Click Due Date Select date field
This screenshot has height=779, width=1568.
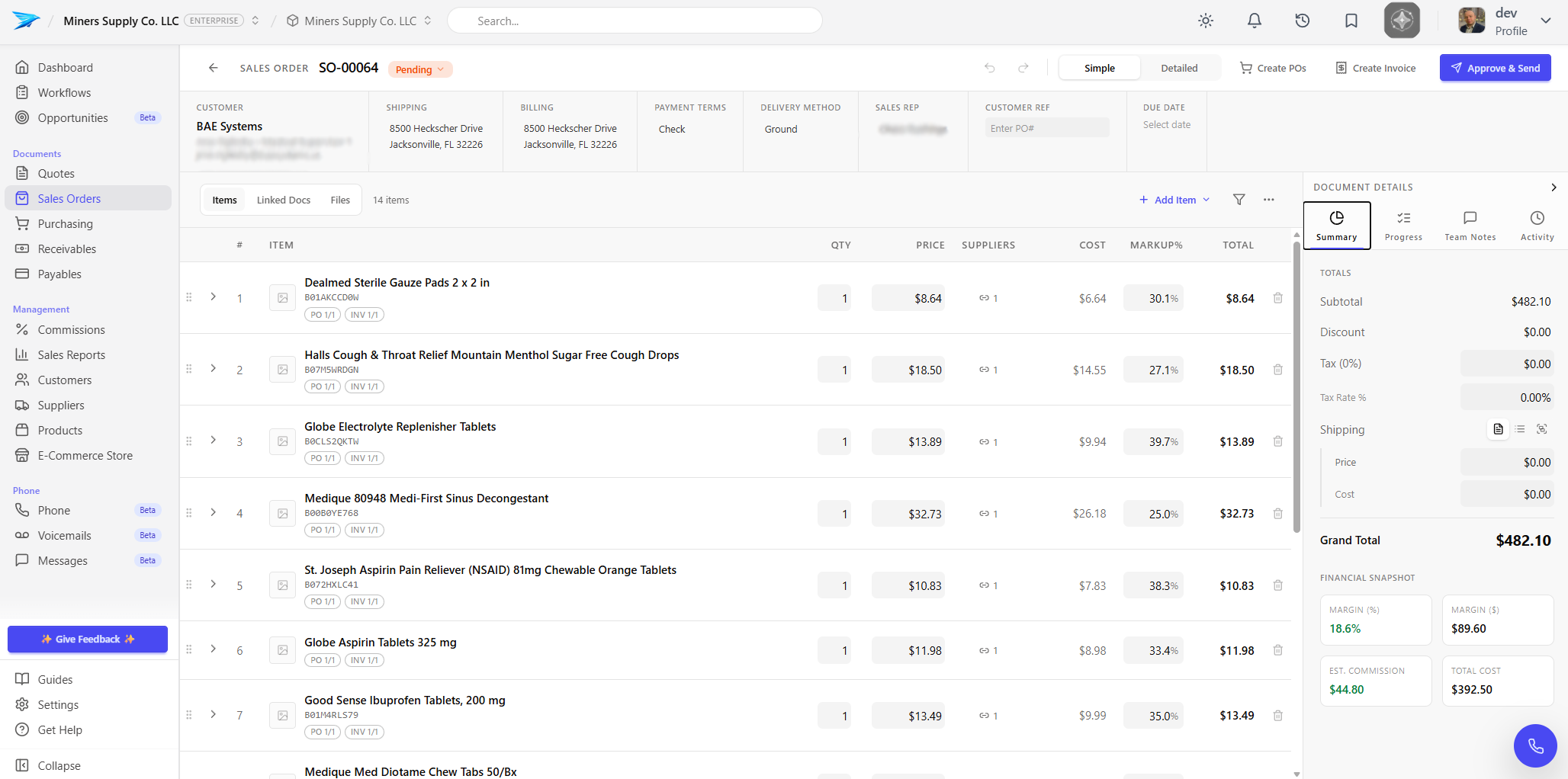pos(1167,124)
